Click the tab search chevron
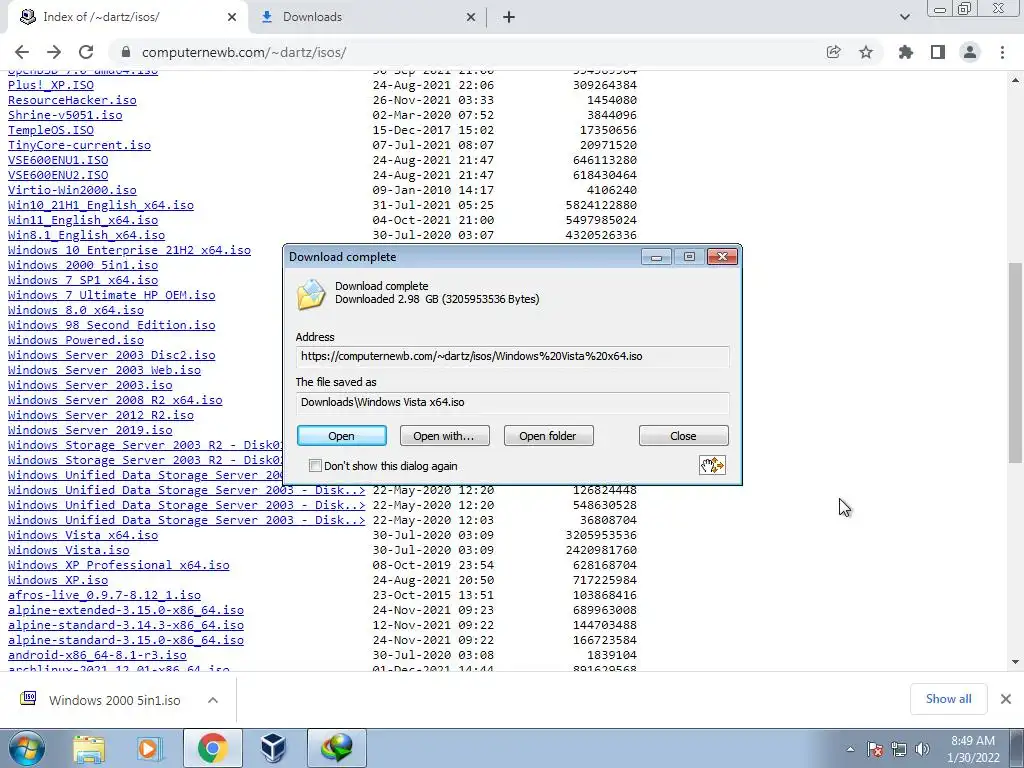 [904, 17]
